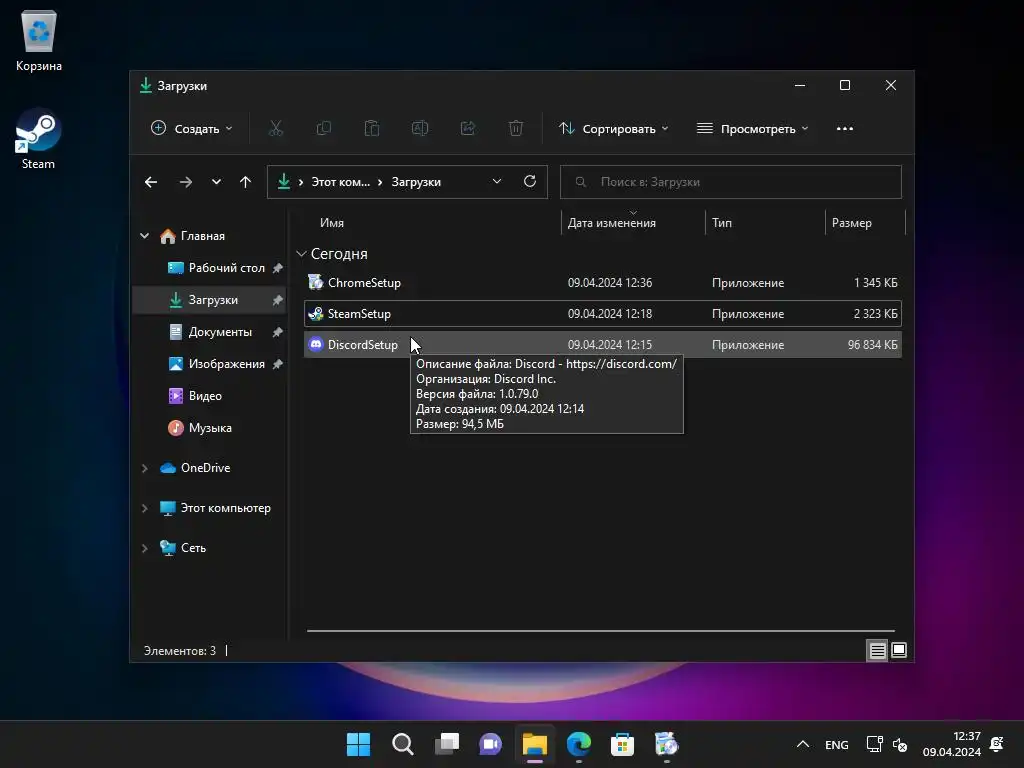
Task: Expand the Этот компьютер tree node
Action: pyautogui.click(x=144, y=508)
